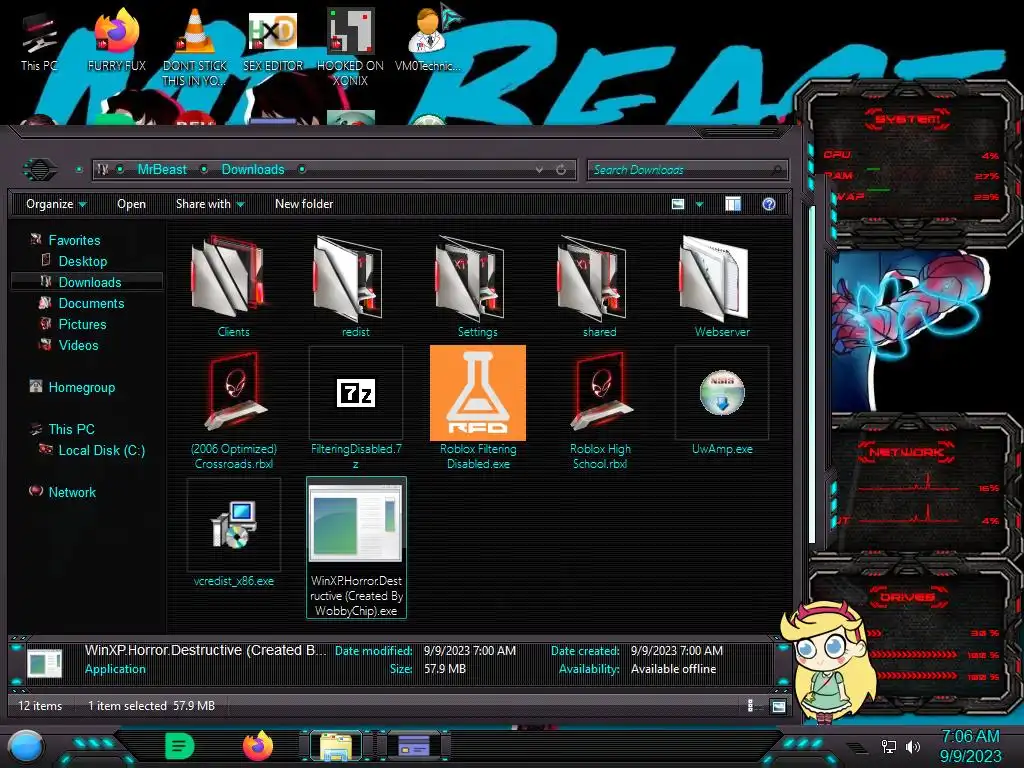
Task: Click MrBeast in the address bar
Action: (162, 170)
